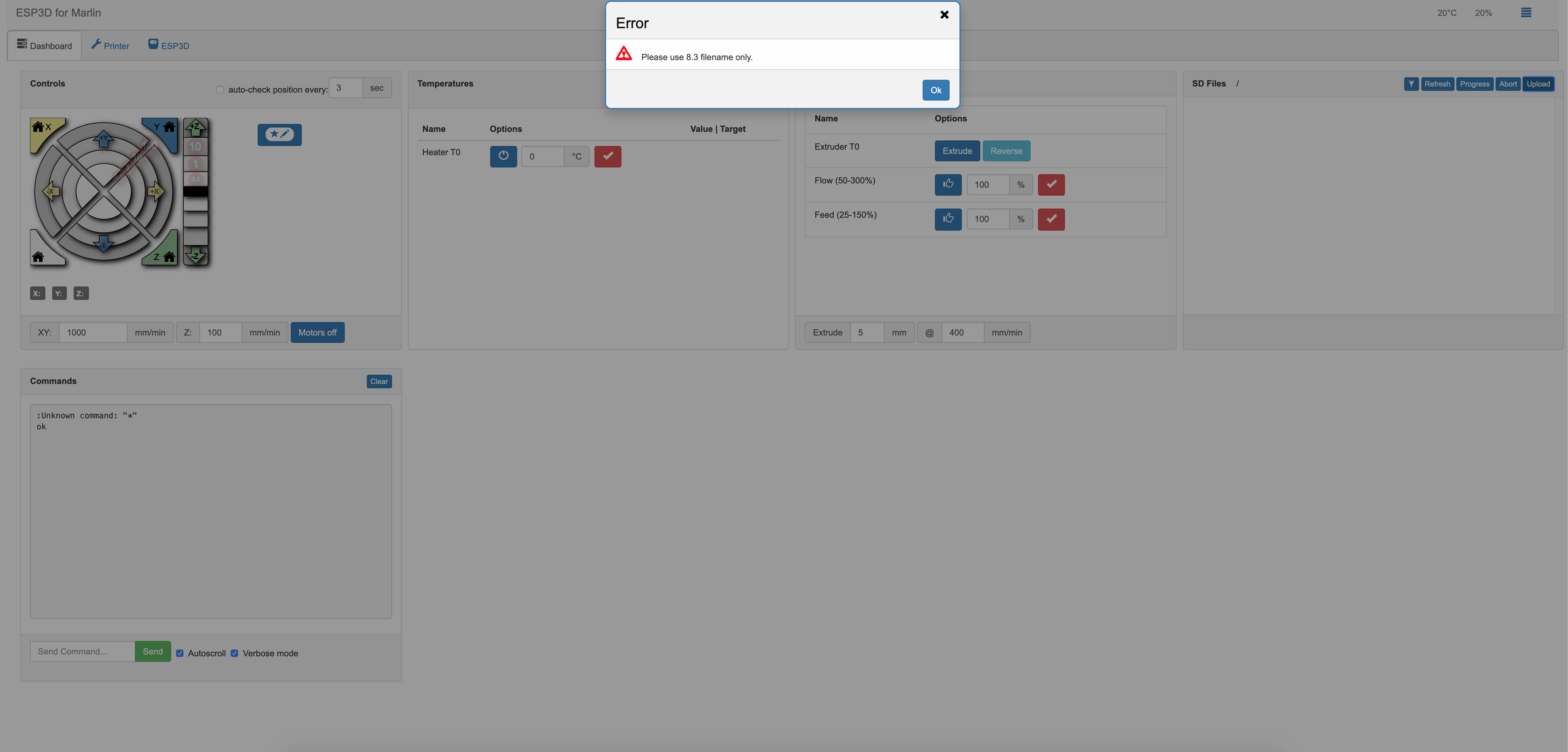Select the 10 step on the jog control
Viewport: 1568px width, 752px height.
click(x=195, y=146)
